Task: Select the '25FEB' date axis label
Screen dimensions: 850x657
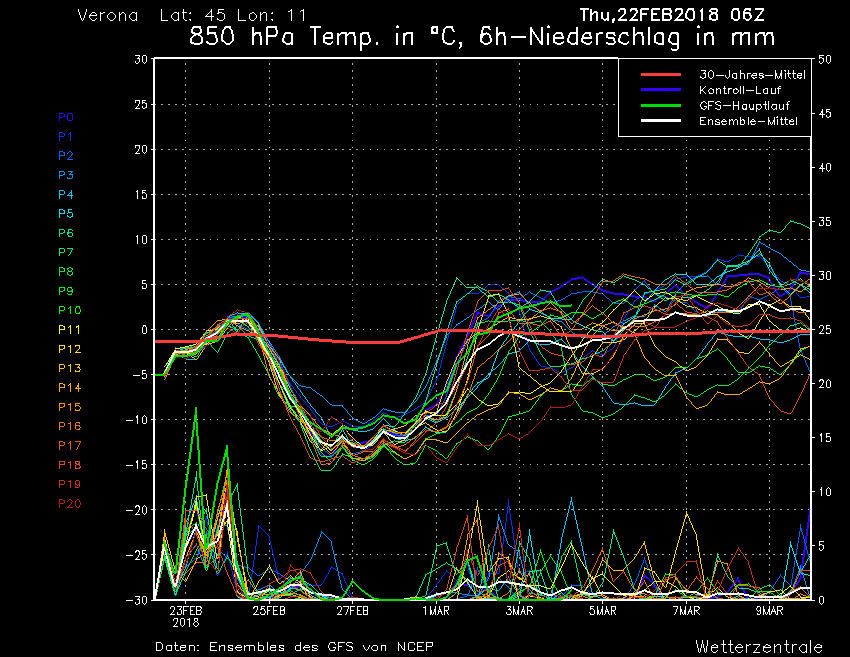Action: point(269,611)
